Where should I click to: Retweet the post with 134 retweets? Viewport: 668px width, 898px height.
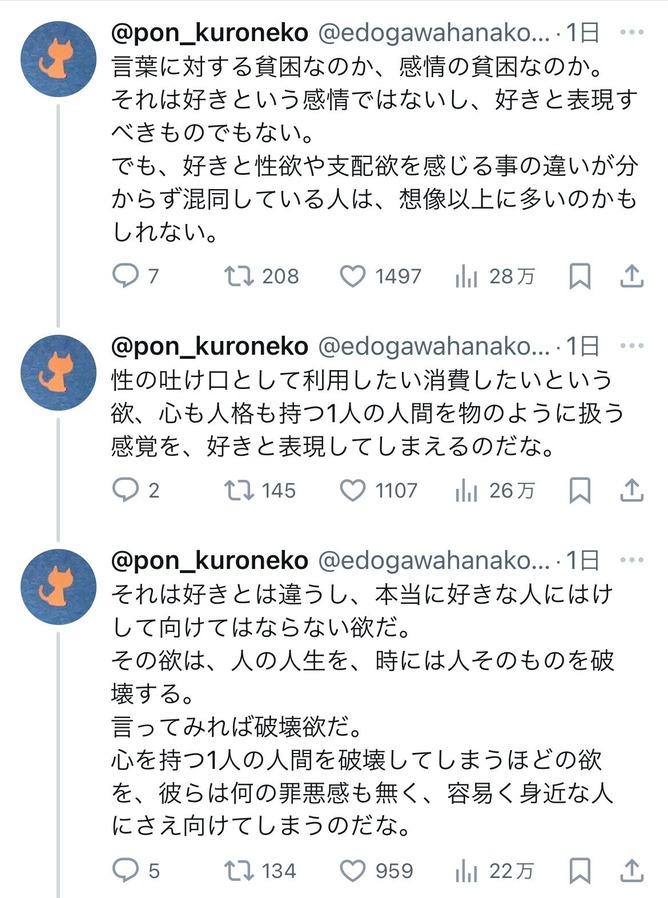tap(239, 871)
